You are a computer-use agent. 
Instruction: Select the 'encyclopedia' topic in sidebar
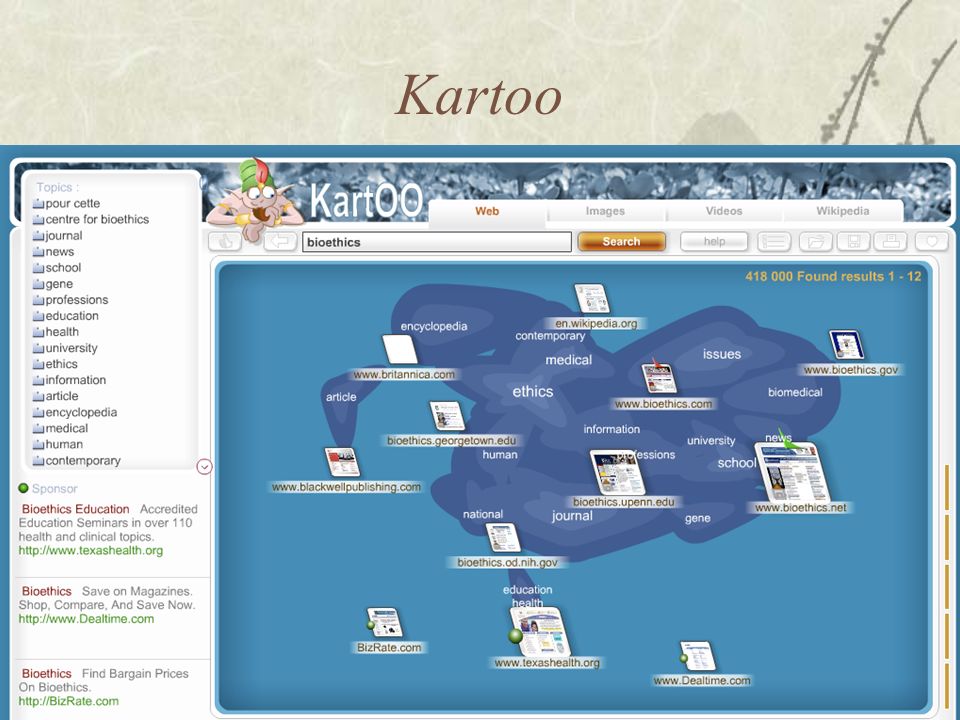(x=75, y=412)
